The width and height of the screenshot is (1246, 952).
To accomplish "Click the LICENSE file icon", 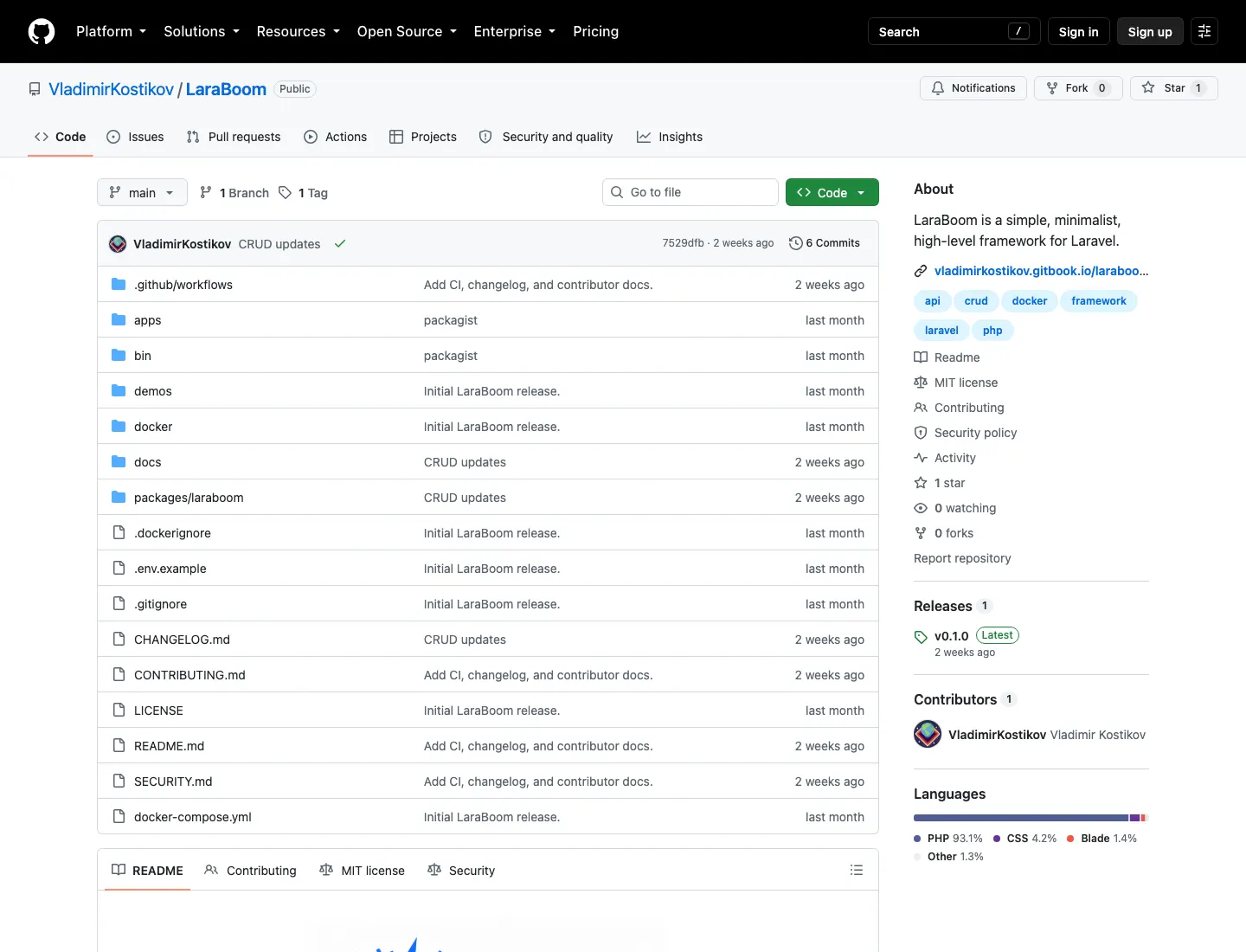I will pyautogui.click(x=119, y=710).
